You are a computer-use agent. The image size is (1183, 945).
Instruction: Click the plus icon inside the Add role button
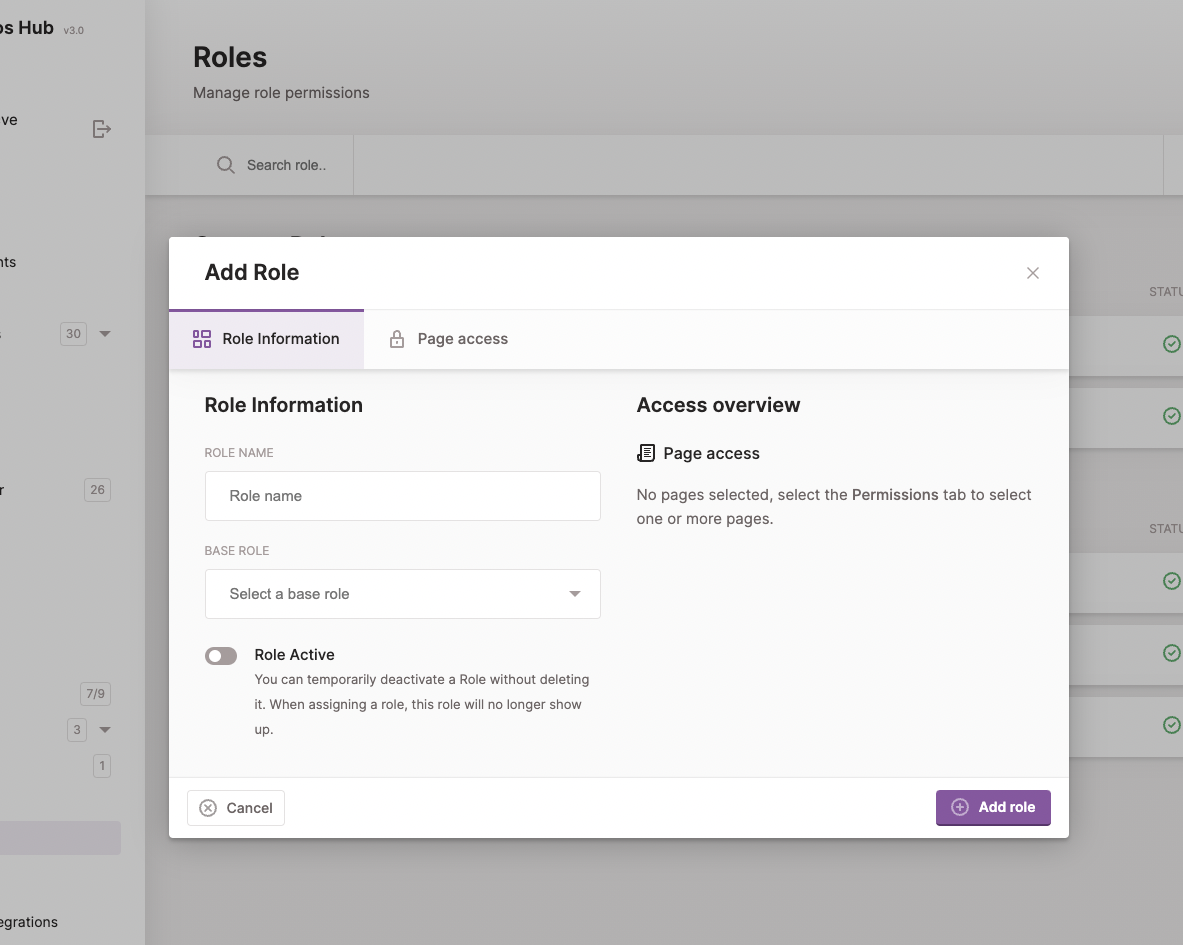coord(959,807)
